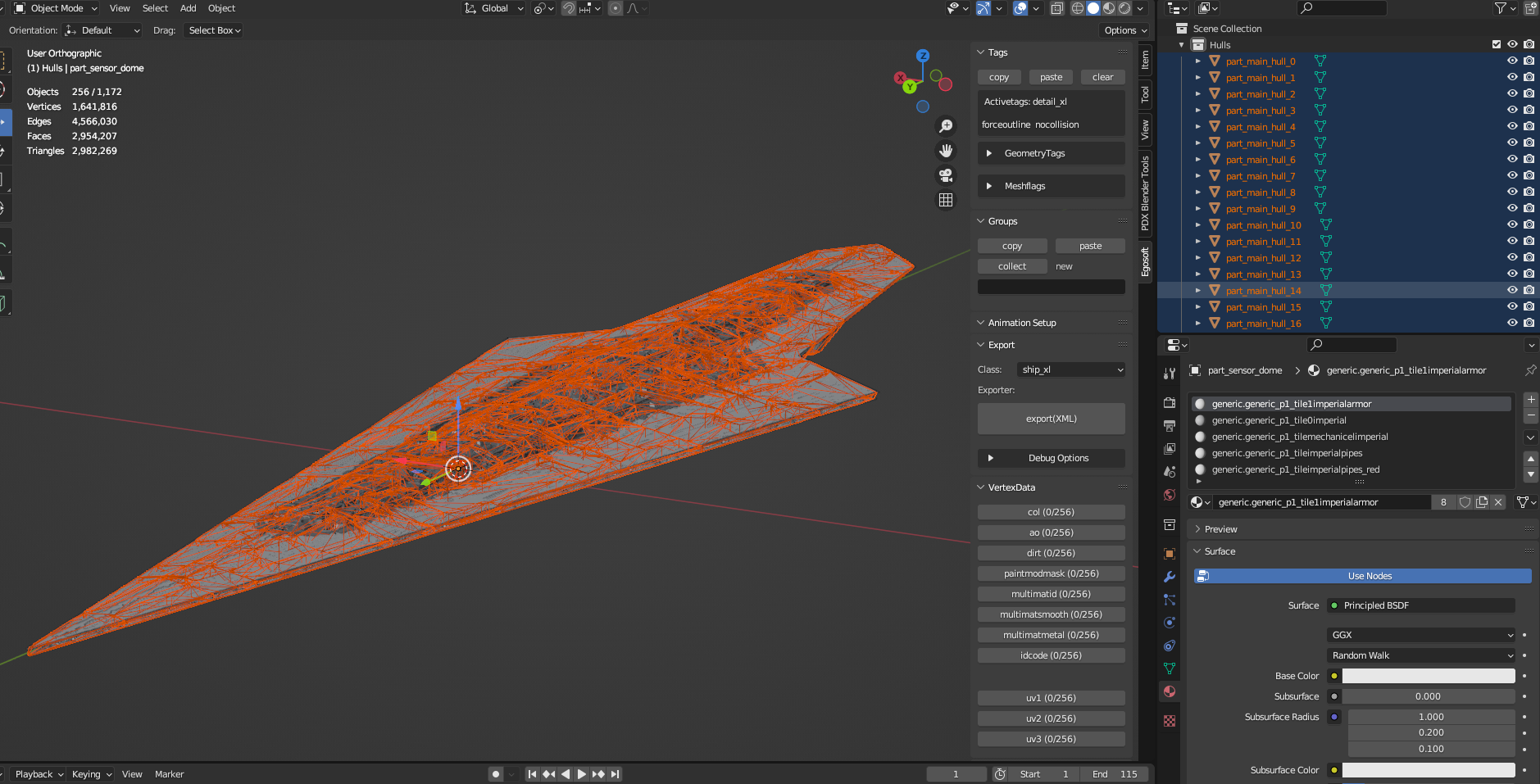Toggle show overlays button

(x=1020, y=8)
